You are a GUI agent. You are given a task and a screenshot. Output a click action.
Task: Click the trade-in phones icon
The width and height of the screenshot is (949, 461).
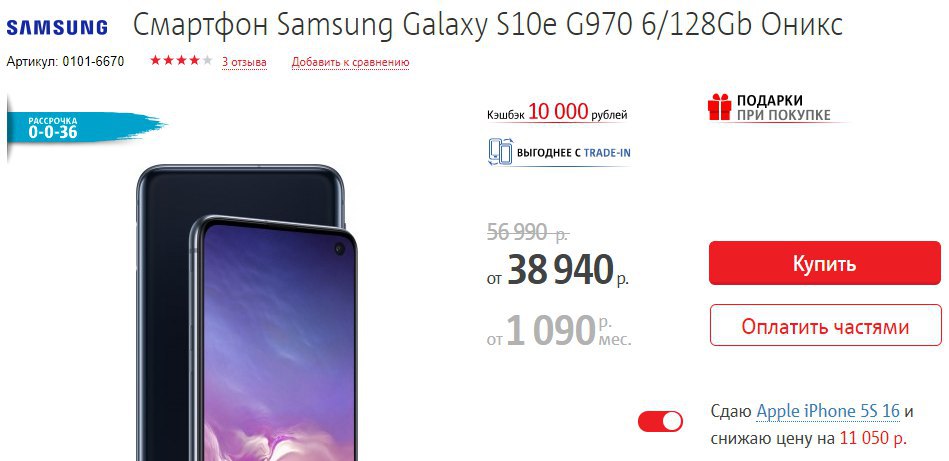click(500, 152)
